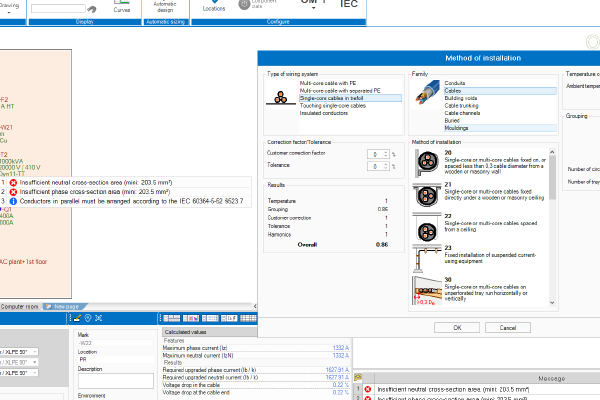
Task: Choose Conduits in Family list
Action: pyautogui.click(x=456, y=82)
